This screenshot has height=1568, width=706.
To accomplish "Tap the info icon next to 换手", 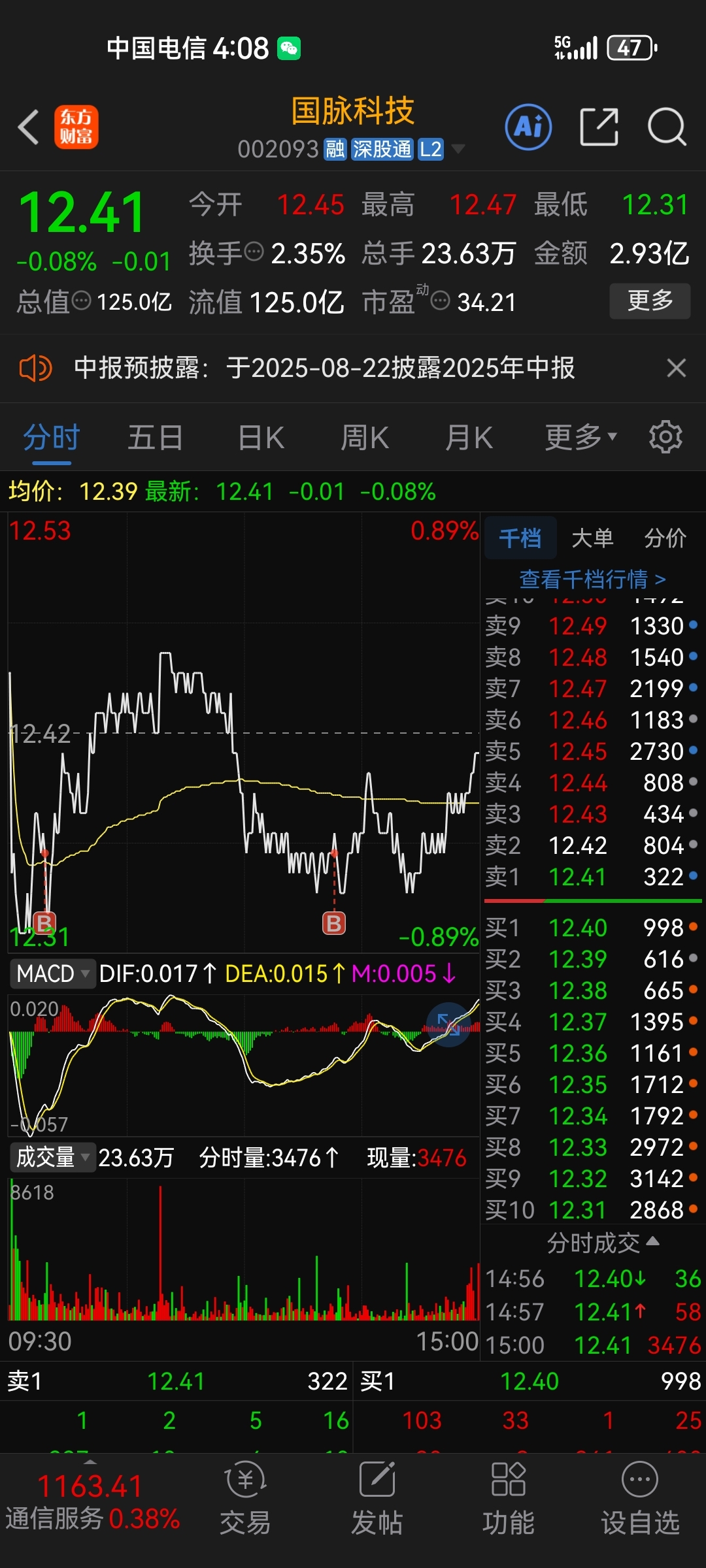I will pyautogui.click(x=254, y=251).
